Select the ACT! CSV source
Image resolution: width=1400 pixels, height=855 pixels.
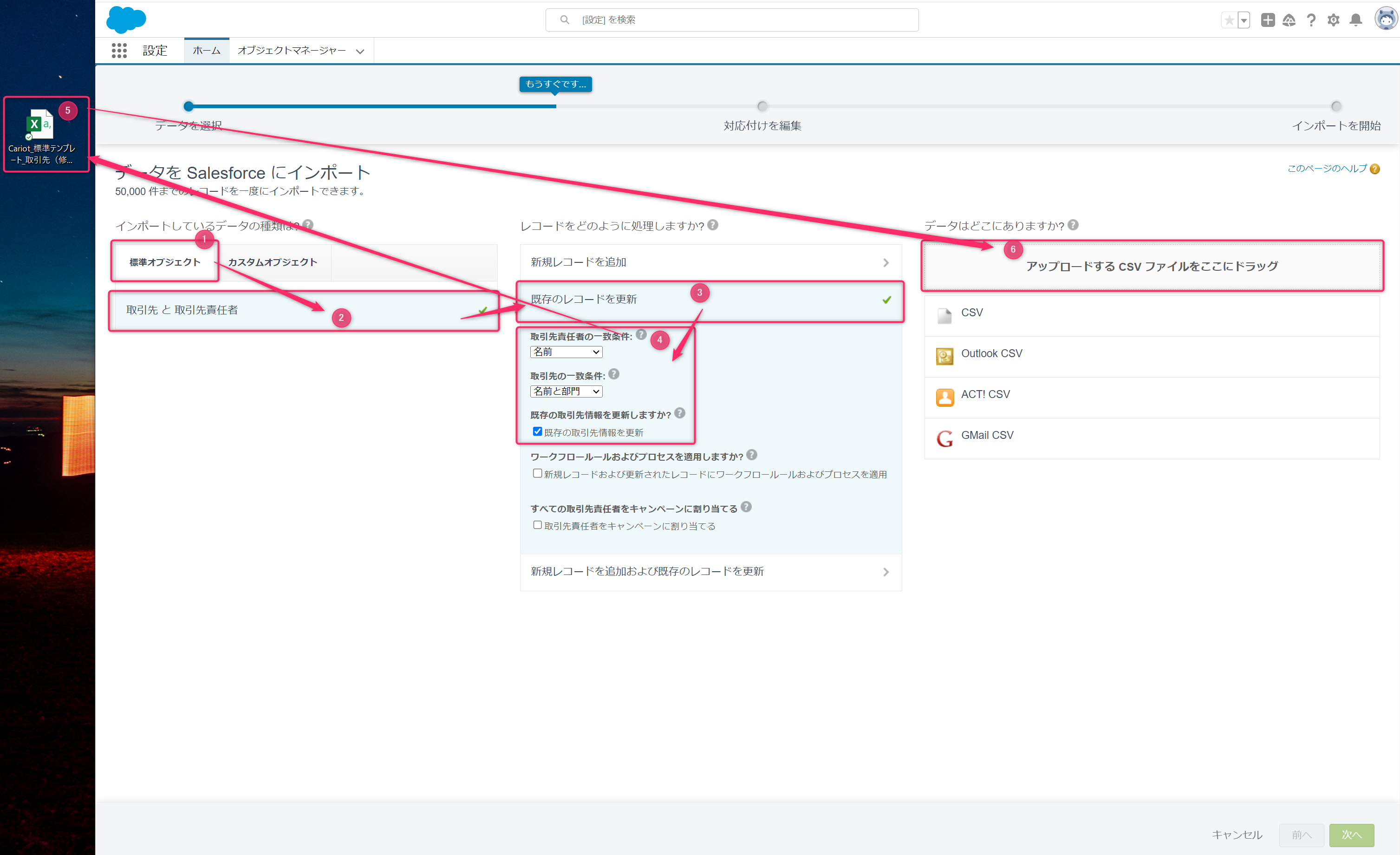[x=1152, y=398]
